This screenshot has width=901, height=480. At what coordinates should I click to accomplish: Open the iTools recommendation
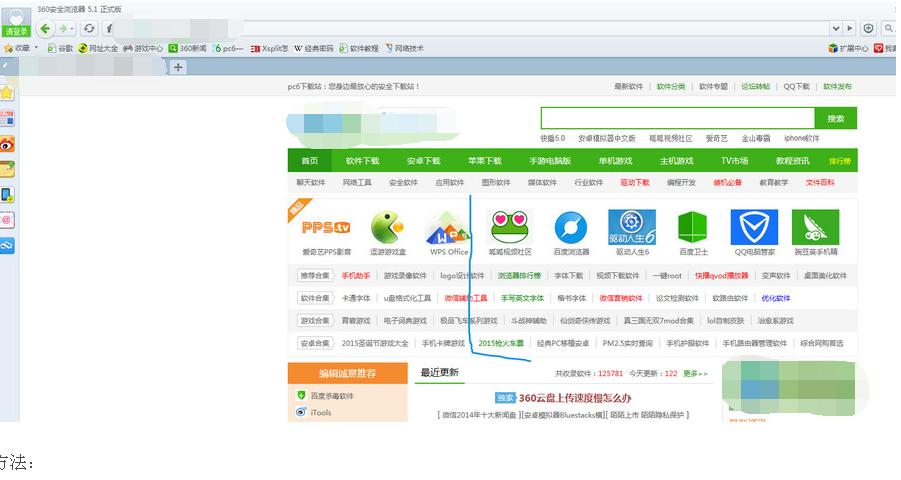(321, 413)
